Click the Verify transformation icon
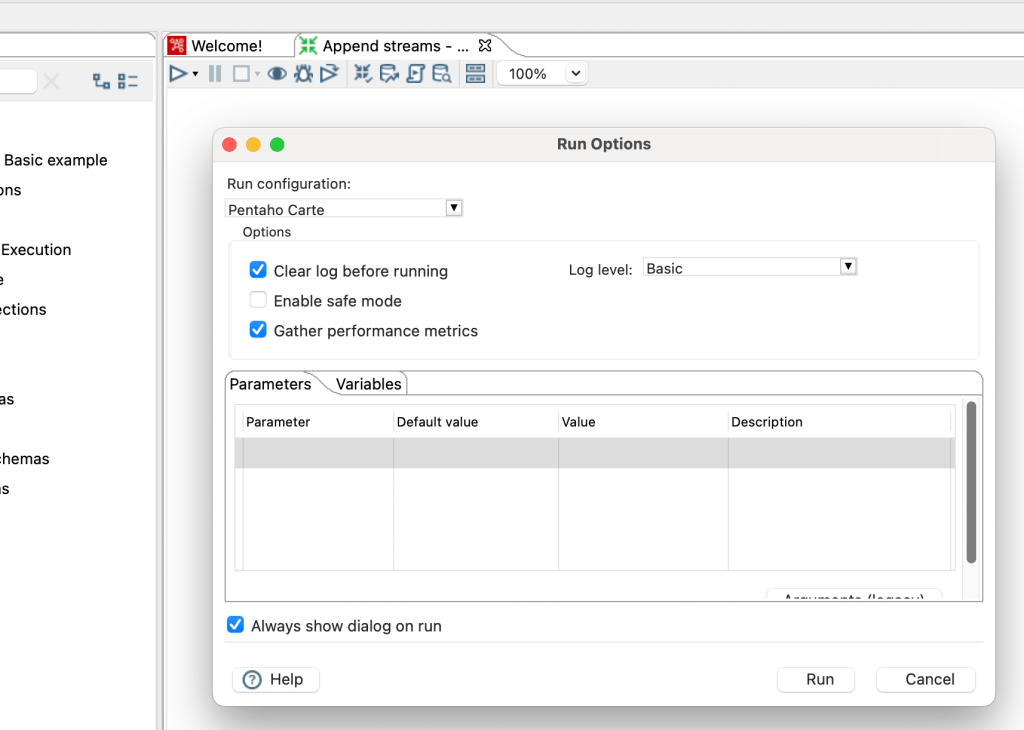The height and width of the screenshot is (730, 1024). [x=363, y=74]
